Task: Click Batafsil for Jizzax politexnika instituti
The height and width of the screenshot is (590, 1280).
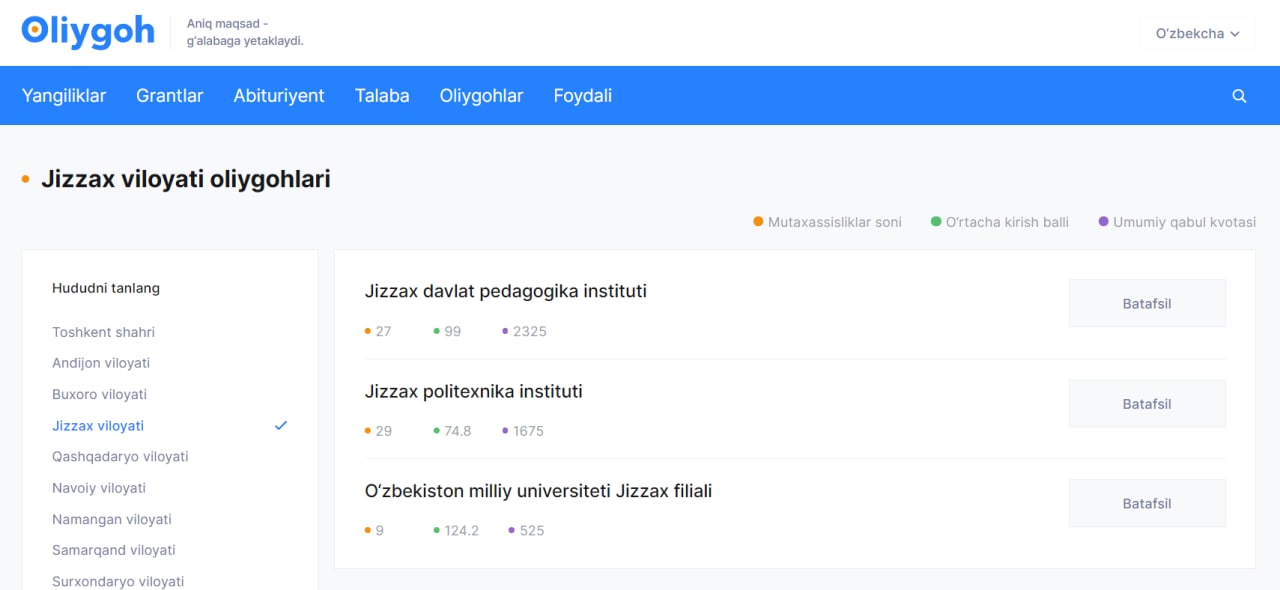Action: pos(1147,404)
